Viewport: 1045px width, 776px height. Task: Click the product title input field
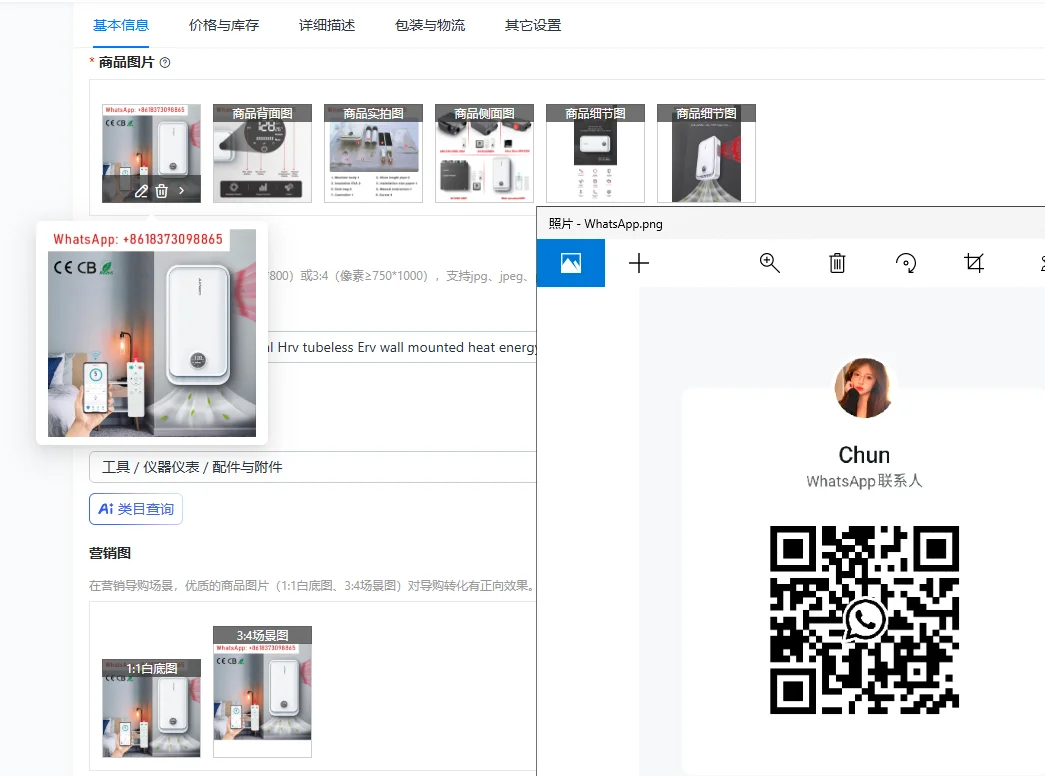pos(402,347)
